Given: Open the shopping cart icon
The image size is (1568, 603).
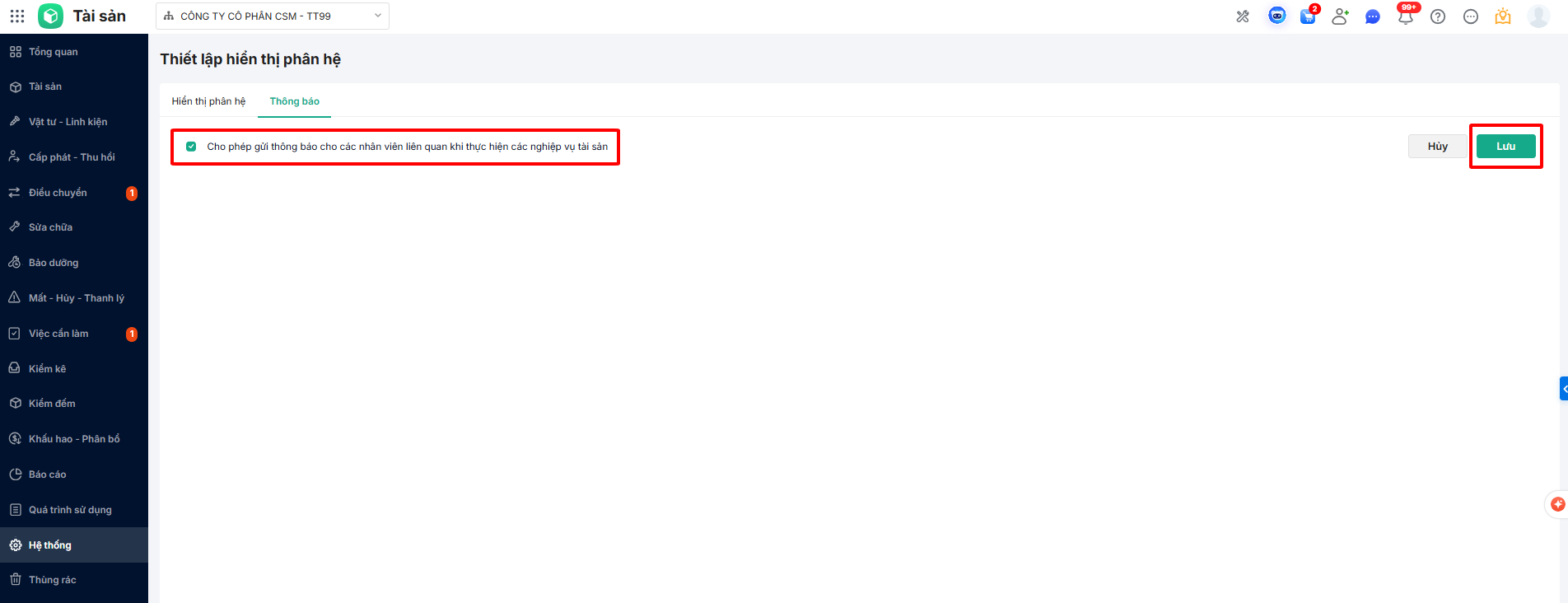Looking at the screenshot, I should tap(1308, 16).
